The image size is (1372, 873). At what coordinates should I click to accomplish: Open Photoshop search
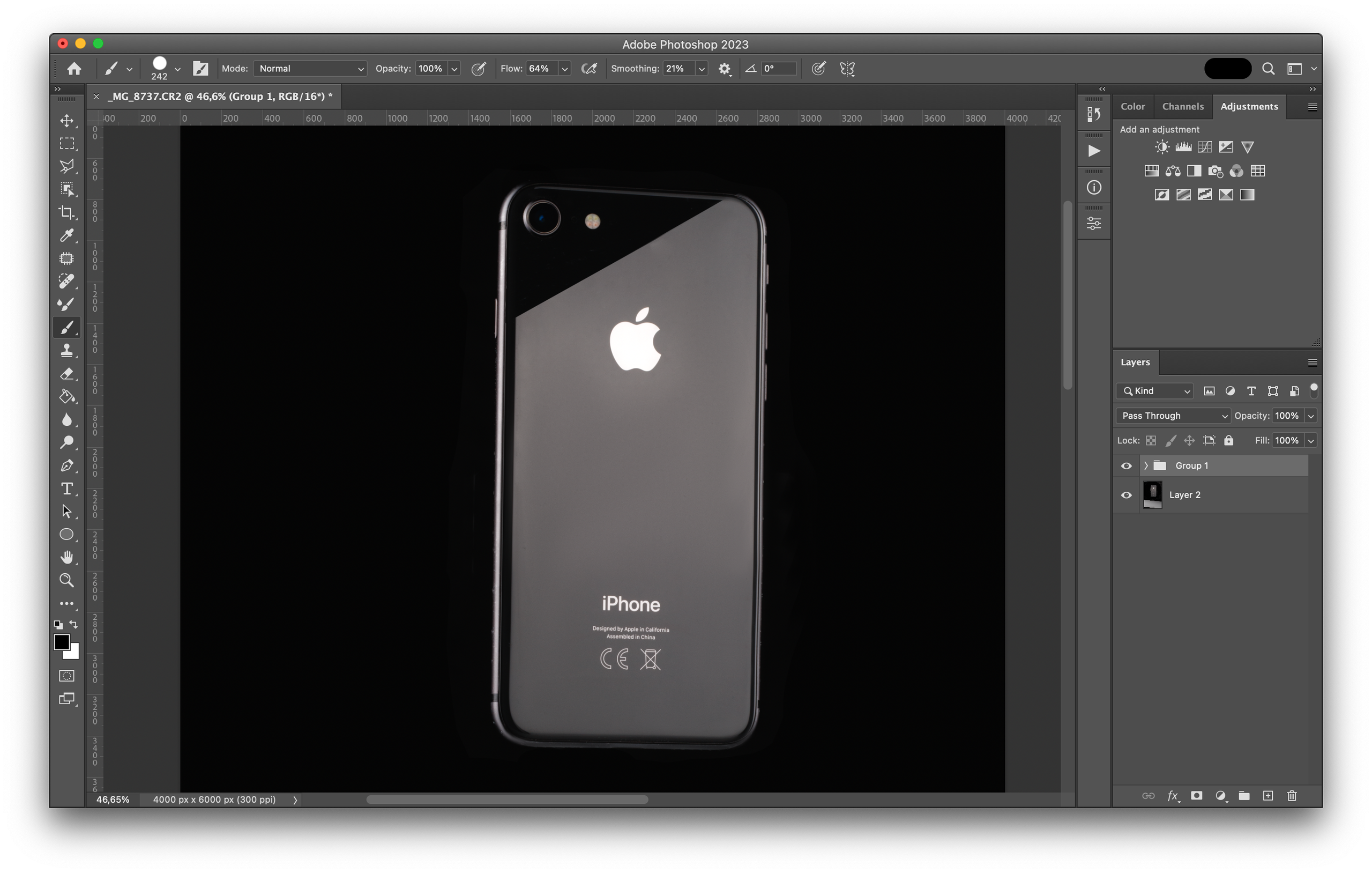point(1269,69)
